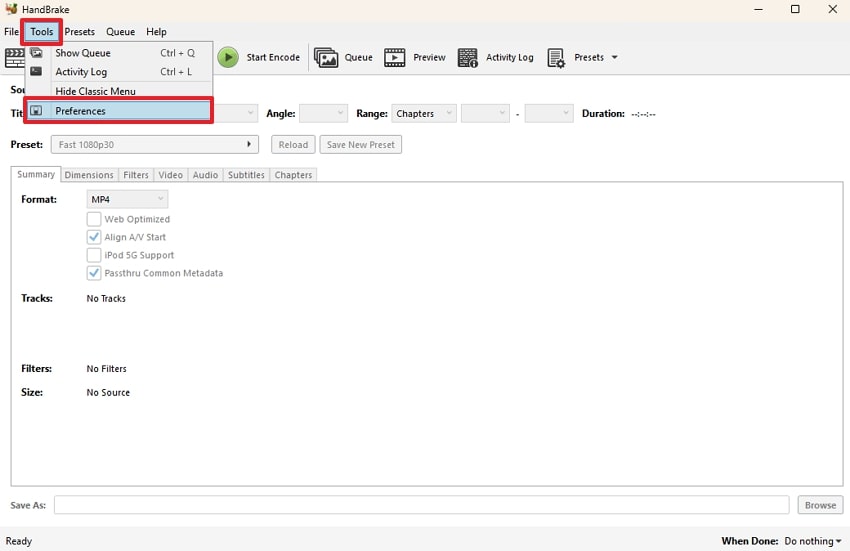Open the Activity Log toolbar icon
The width and height of the screenshot is (850, 551).
click(467, 57)
